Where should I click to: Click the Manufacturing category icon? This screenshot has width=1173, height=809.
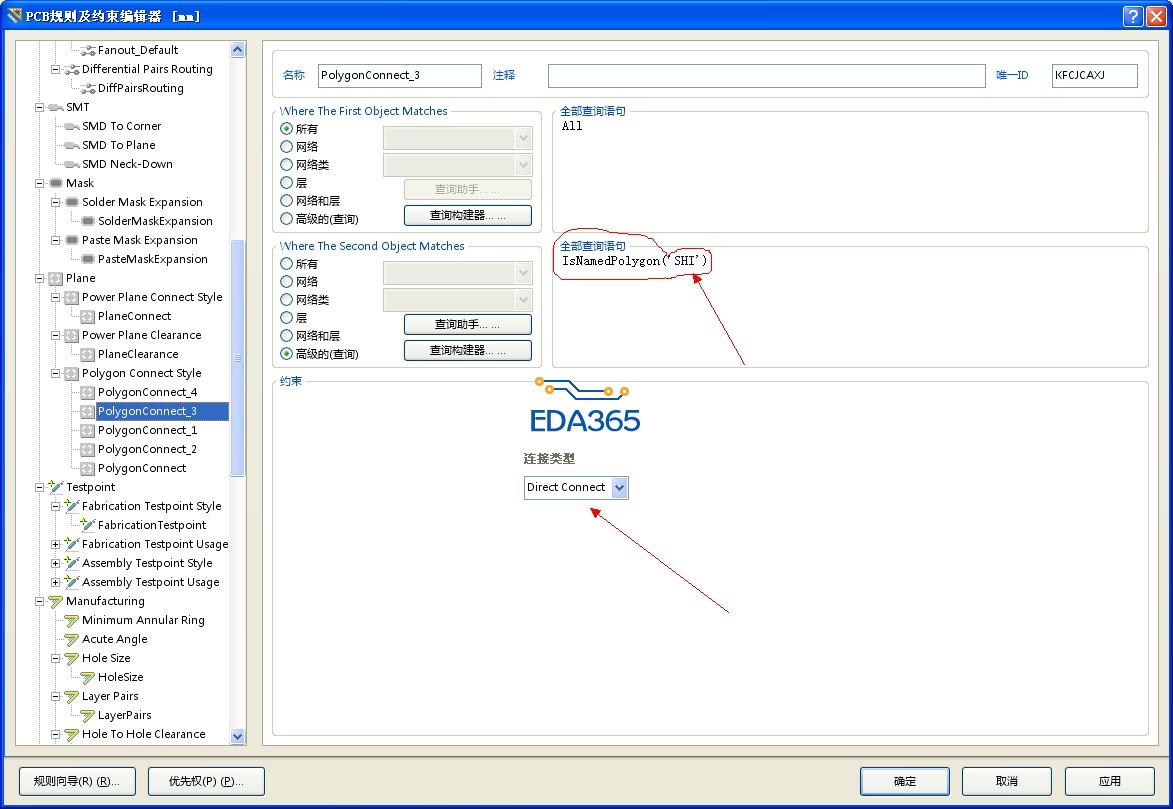pyautogui.click(x=55, y=602)
